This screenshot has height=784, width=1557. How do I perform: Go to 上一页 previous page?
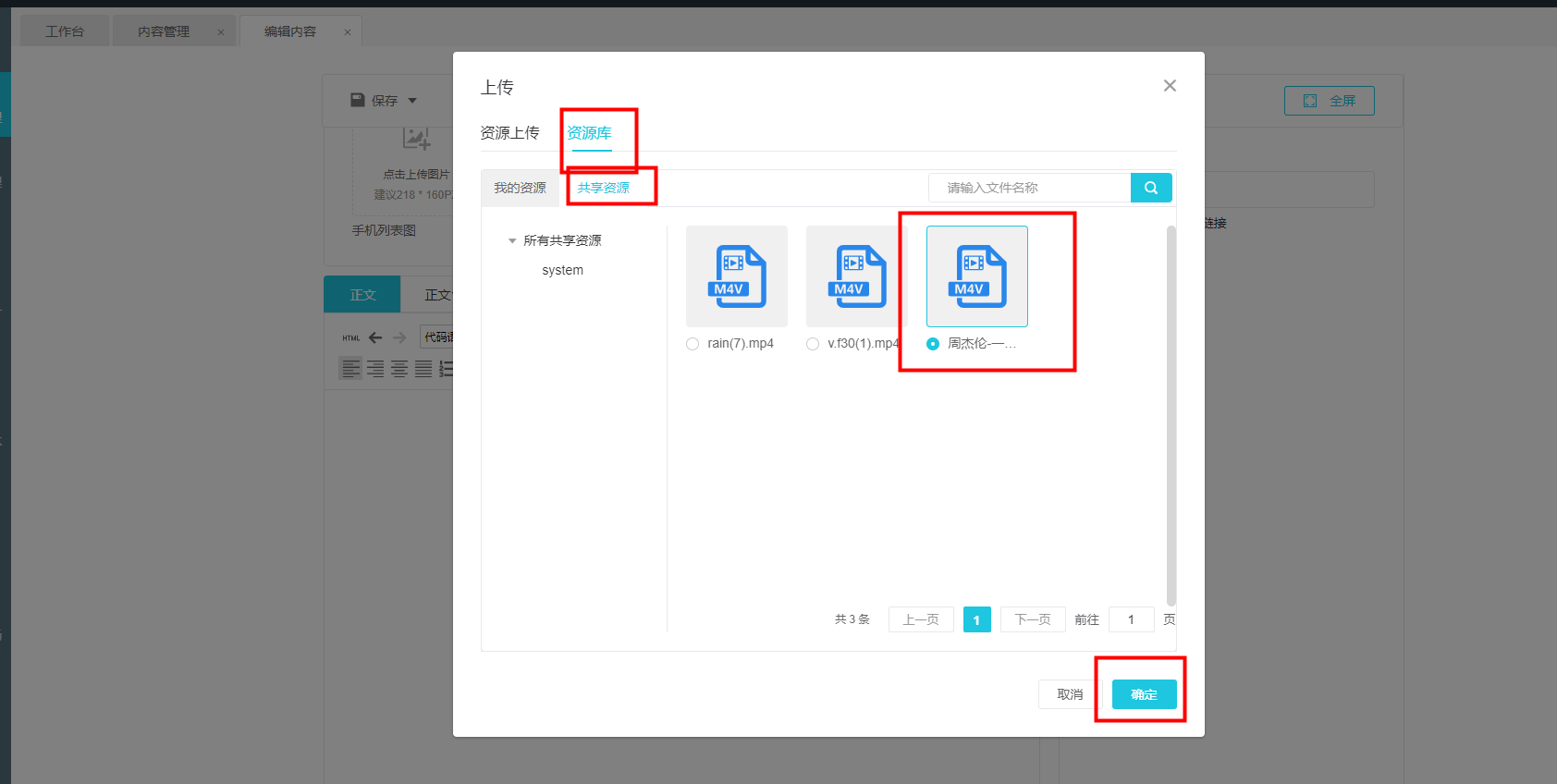921,619
